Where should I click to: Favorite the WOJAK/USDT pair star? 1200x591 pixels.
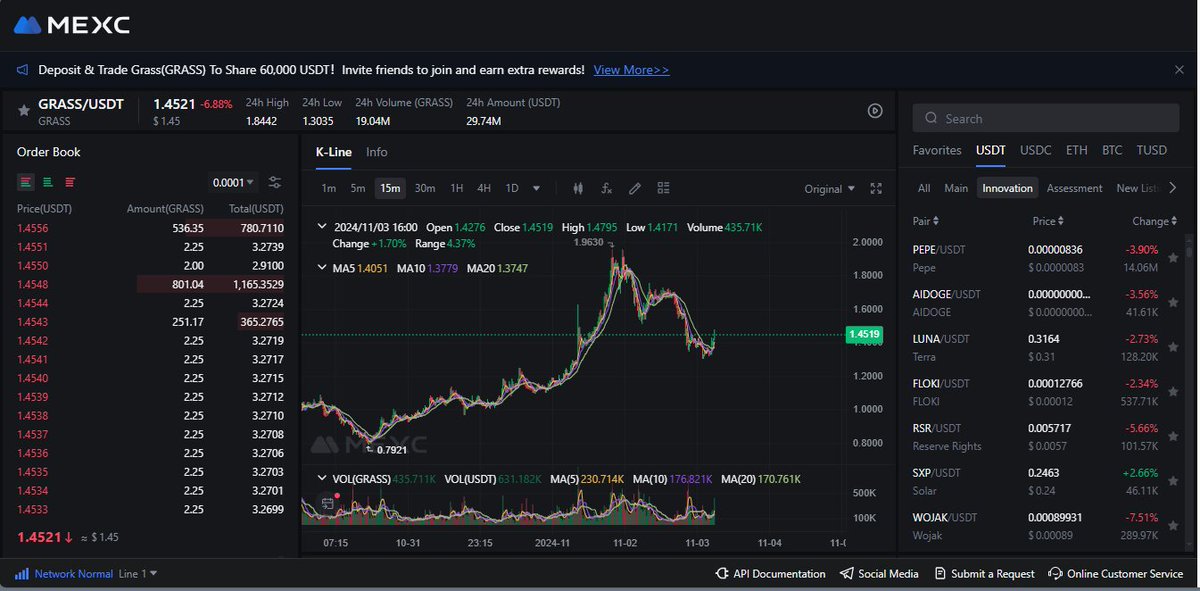pyautogui.click(x=1173, y=525)
